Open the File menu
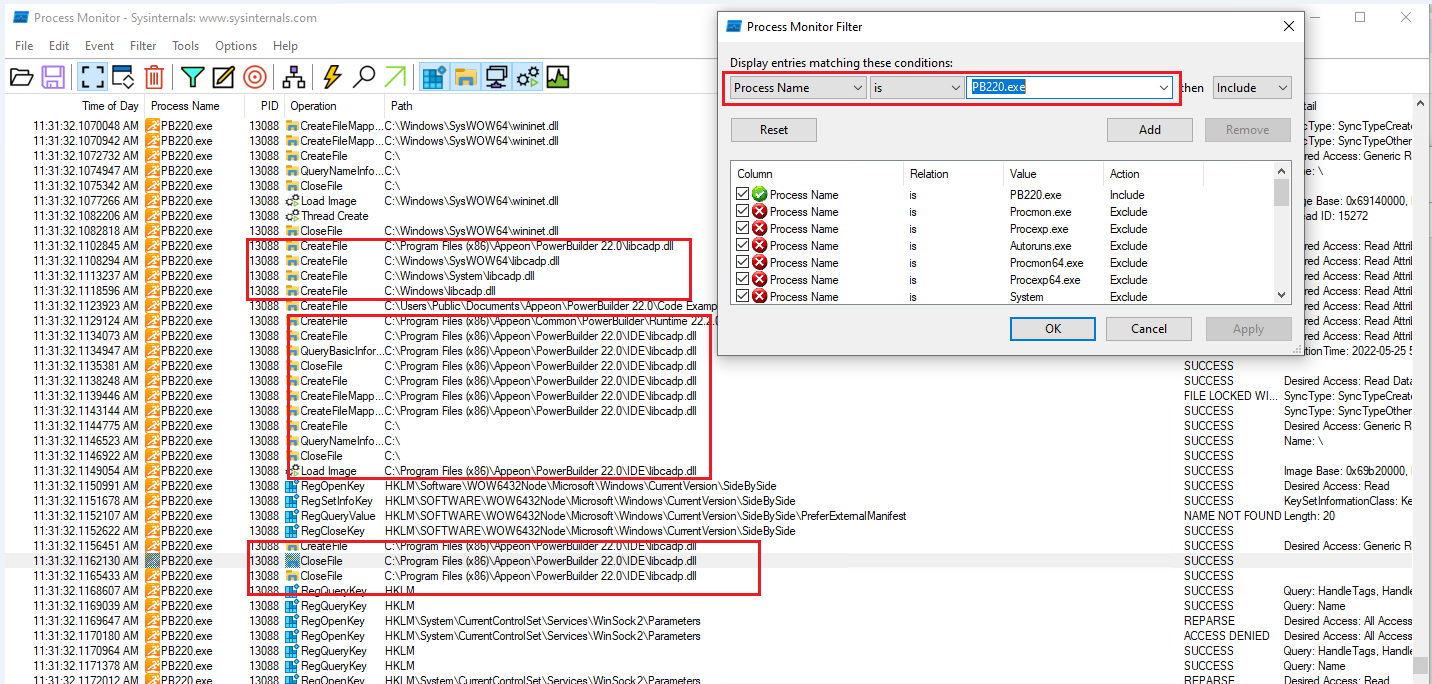 tap(24, 46)
